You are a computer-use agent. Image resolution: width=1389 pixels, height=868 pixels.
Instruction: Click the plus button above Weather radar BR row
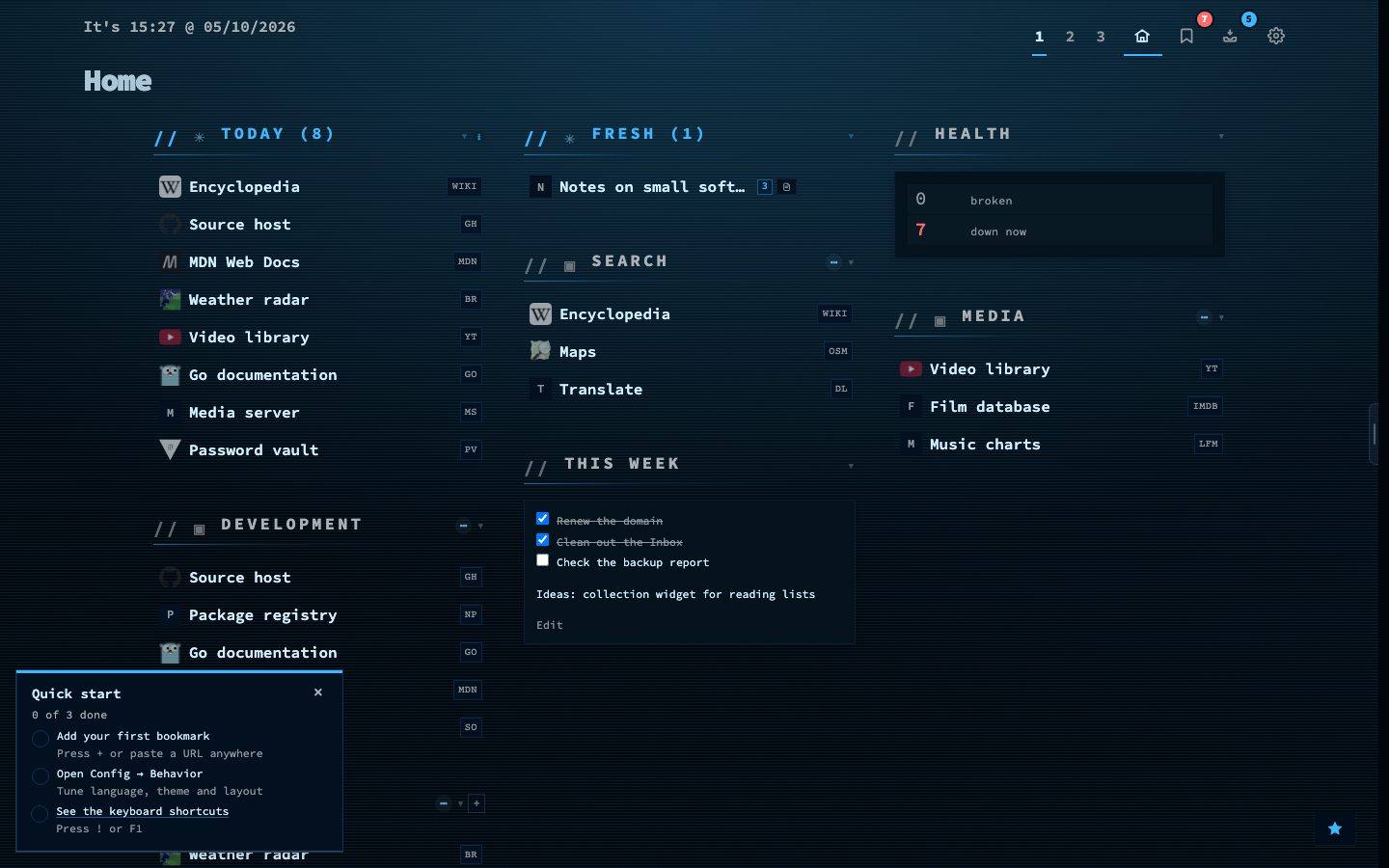click(477, 803)
